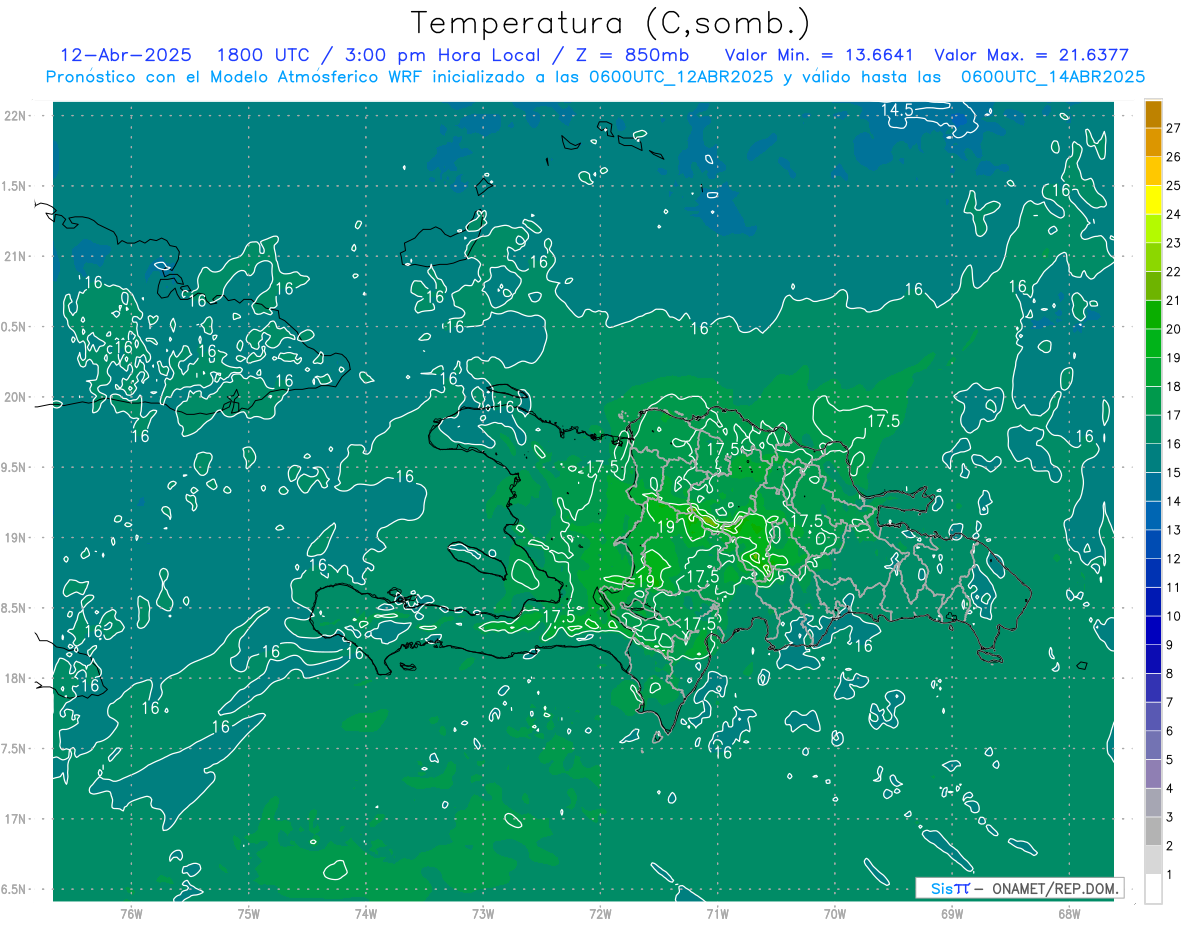Click the "20N" latitude label
Screen dimensions: 1200x927
point(16,397)
